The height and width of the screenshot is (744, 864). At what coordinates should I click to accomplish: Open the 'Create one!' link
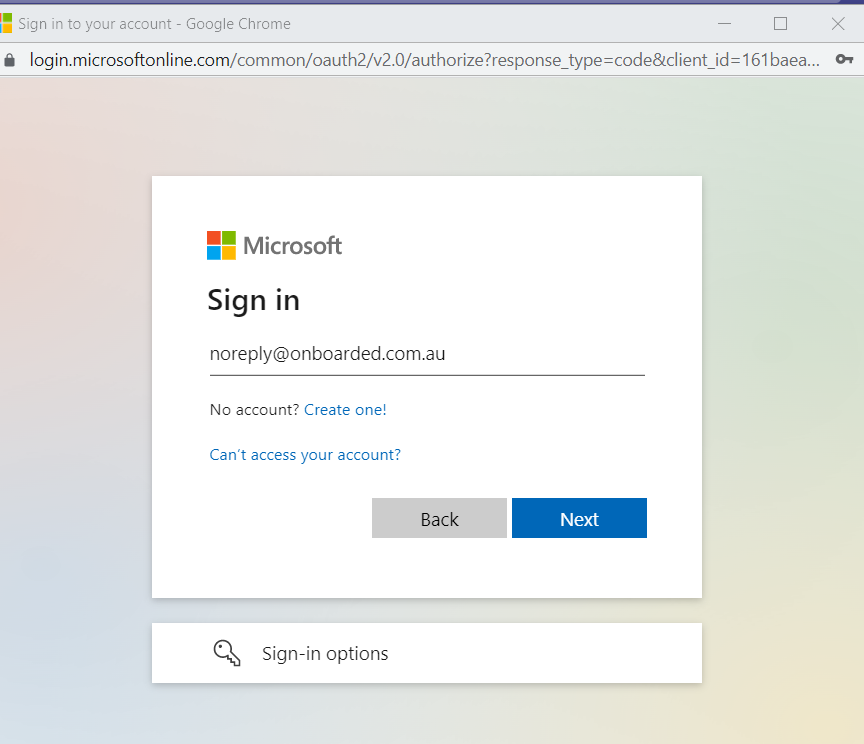345,410
